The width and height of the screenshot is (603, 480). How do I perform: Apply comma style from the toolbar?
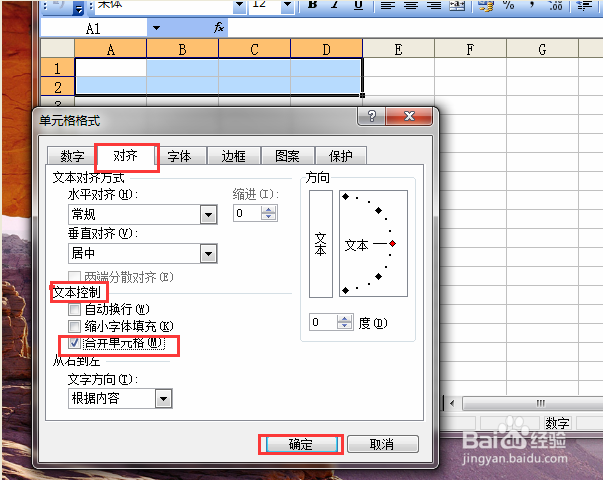pos(532,5)
